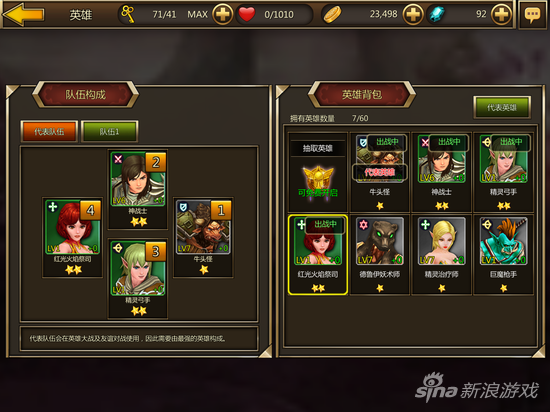Open the chat speech bubble
The image size is (550, 412).
click(533, 15)
